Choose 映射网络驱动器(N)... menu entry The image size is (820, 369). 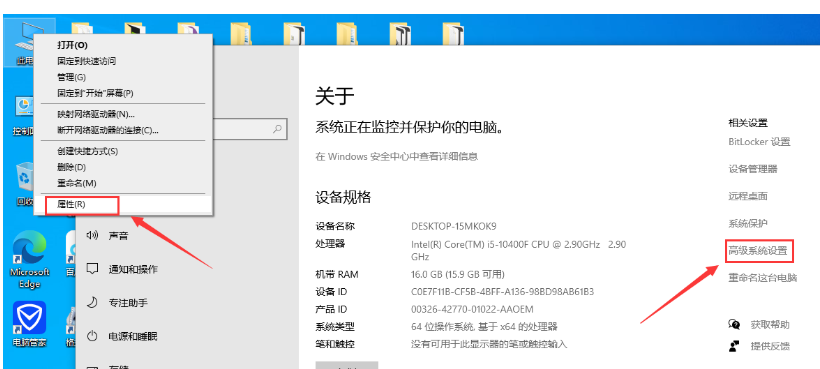tap(123, 114)
